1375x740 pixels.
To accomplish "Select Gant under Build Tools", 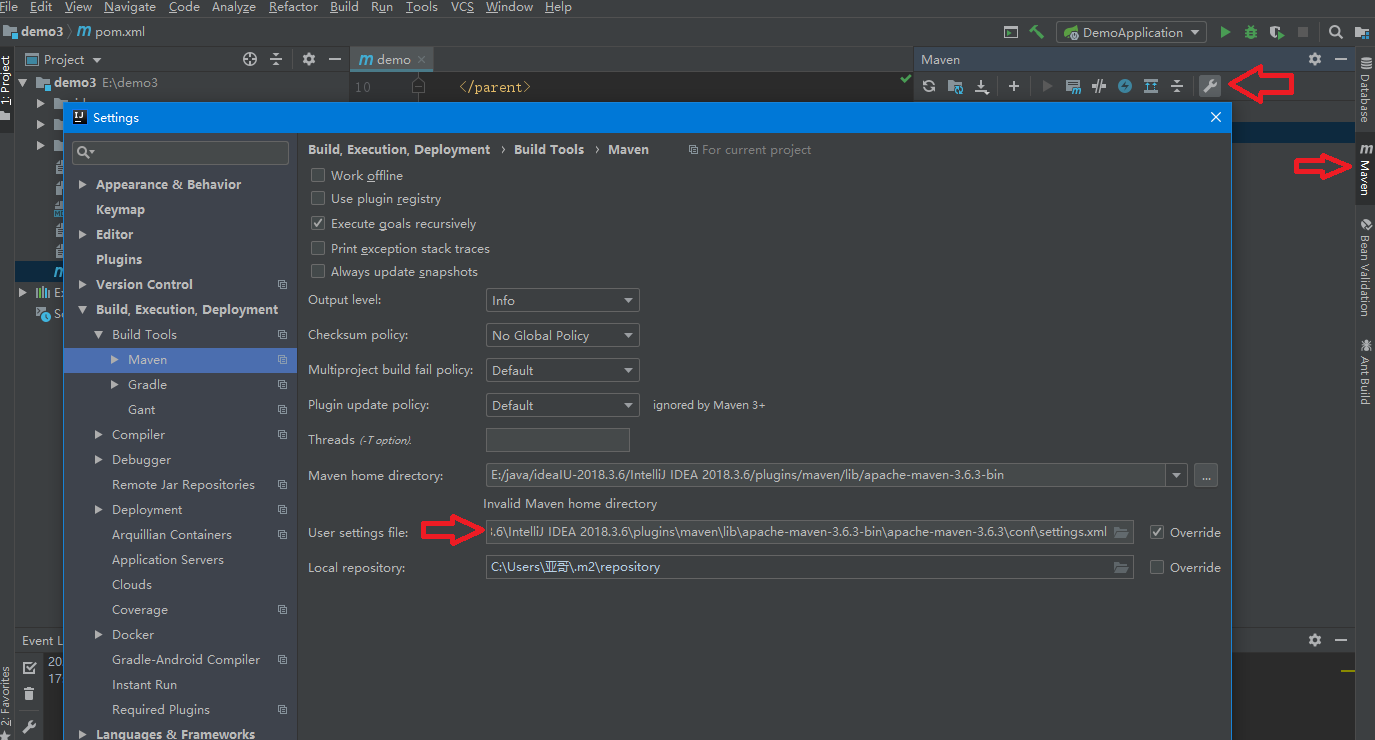I will pos(142,409).
